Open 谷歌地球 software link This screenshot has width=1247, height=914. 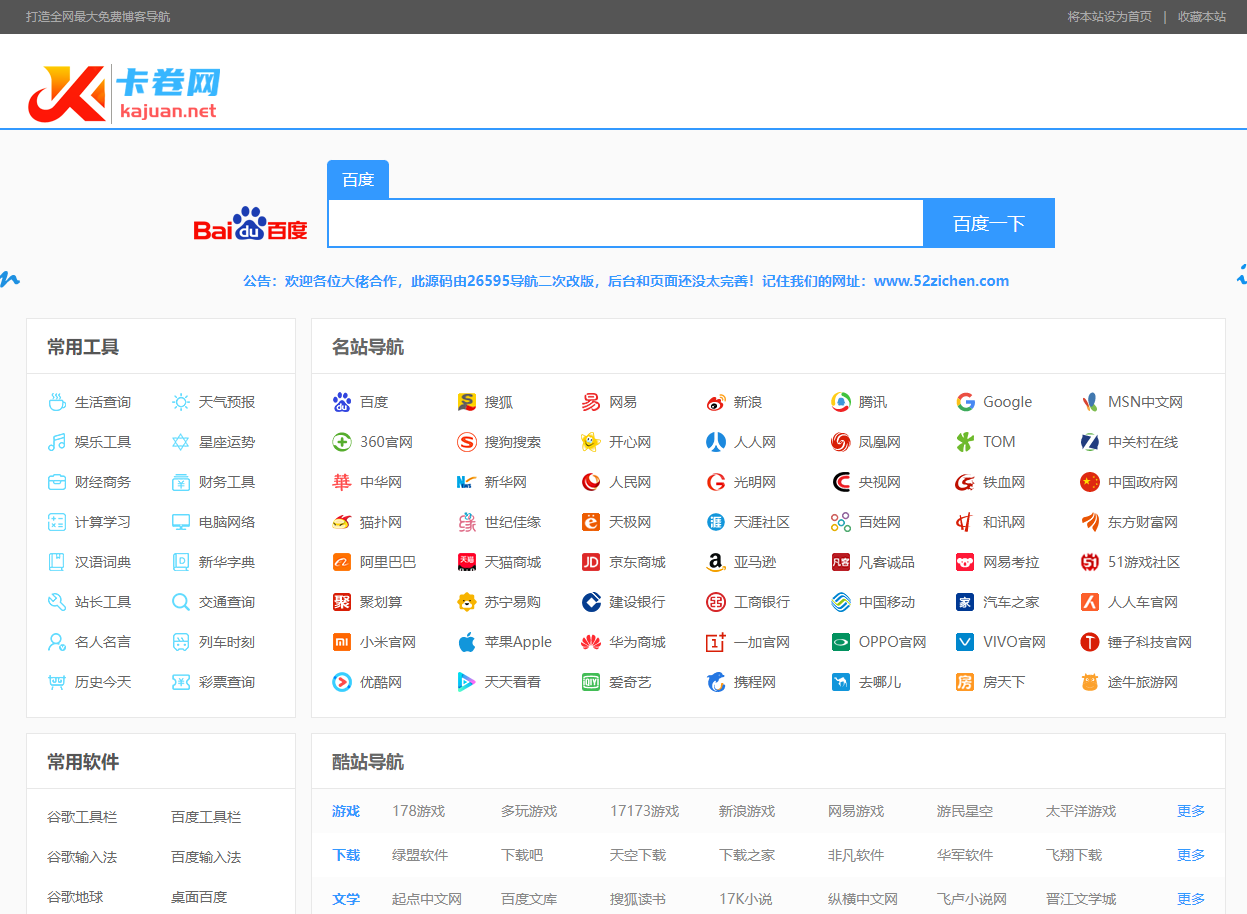click(x=75, y=897)
